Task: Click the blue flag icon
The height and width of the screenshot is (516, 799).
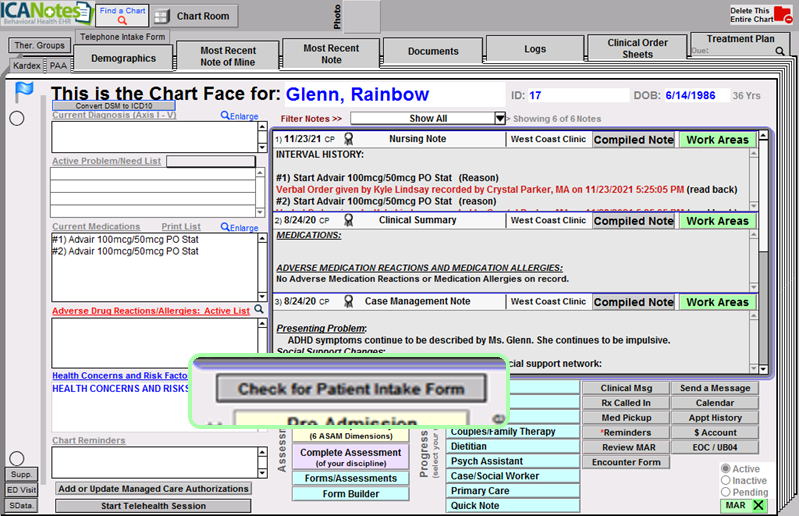Action: click(x=25, y=93)
